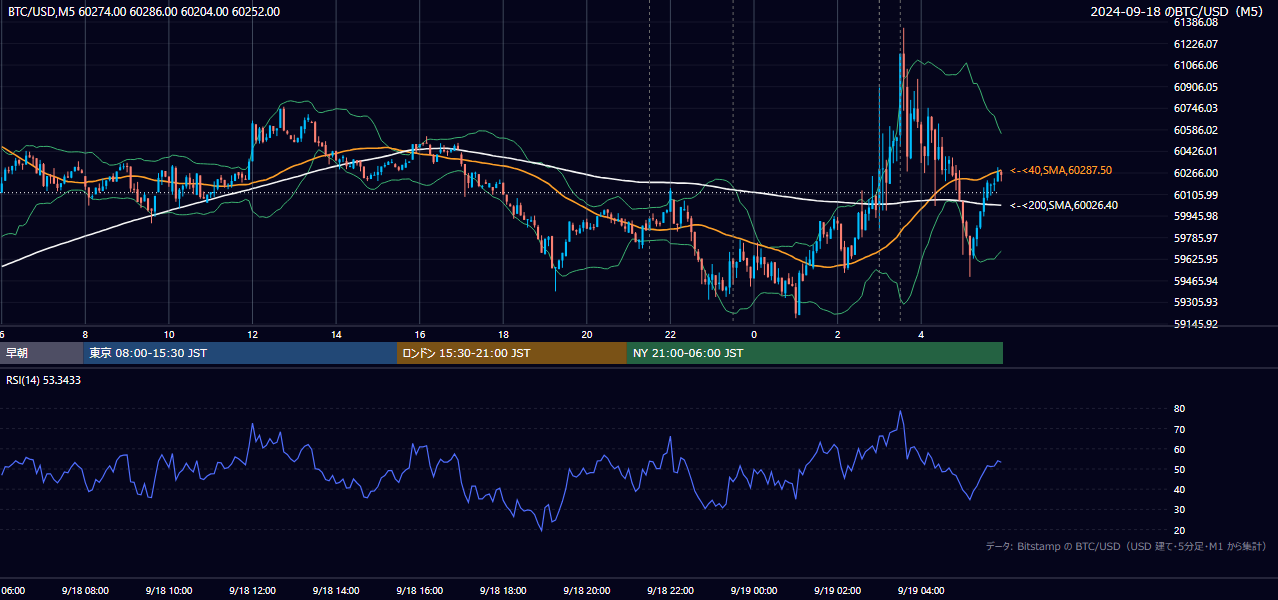Click the 60906.05 price axis label
The width and height of the screenshot is (1278, 600).
[x=1195, y=87]
